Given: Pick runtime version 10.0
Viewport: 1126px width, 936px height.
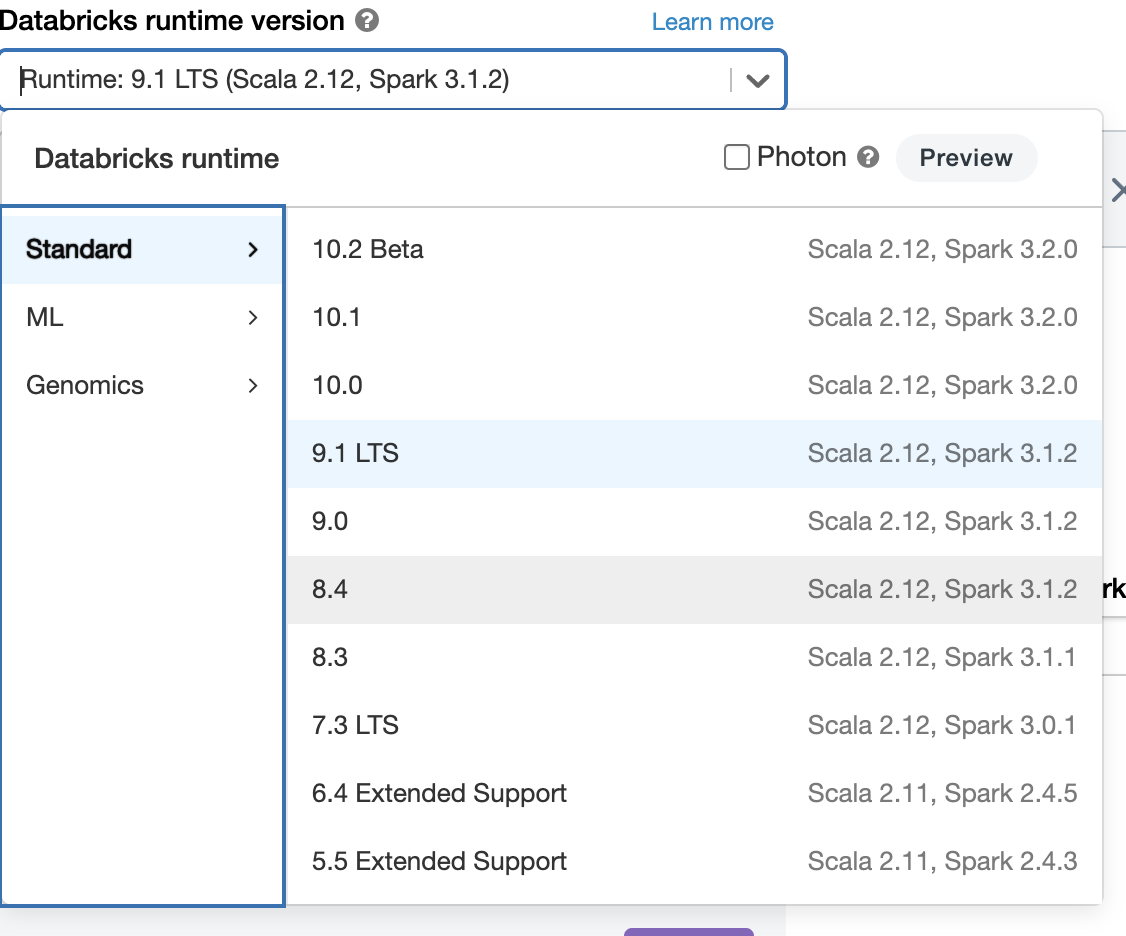Looking at the screenshot, I should coord(694,385).
